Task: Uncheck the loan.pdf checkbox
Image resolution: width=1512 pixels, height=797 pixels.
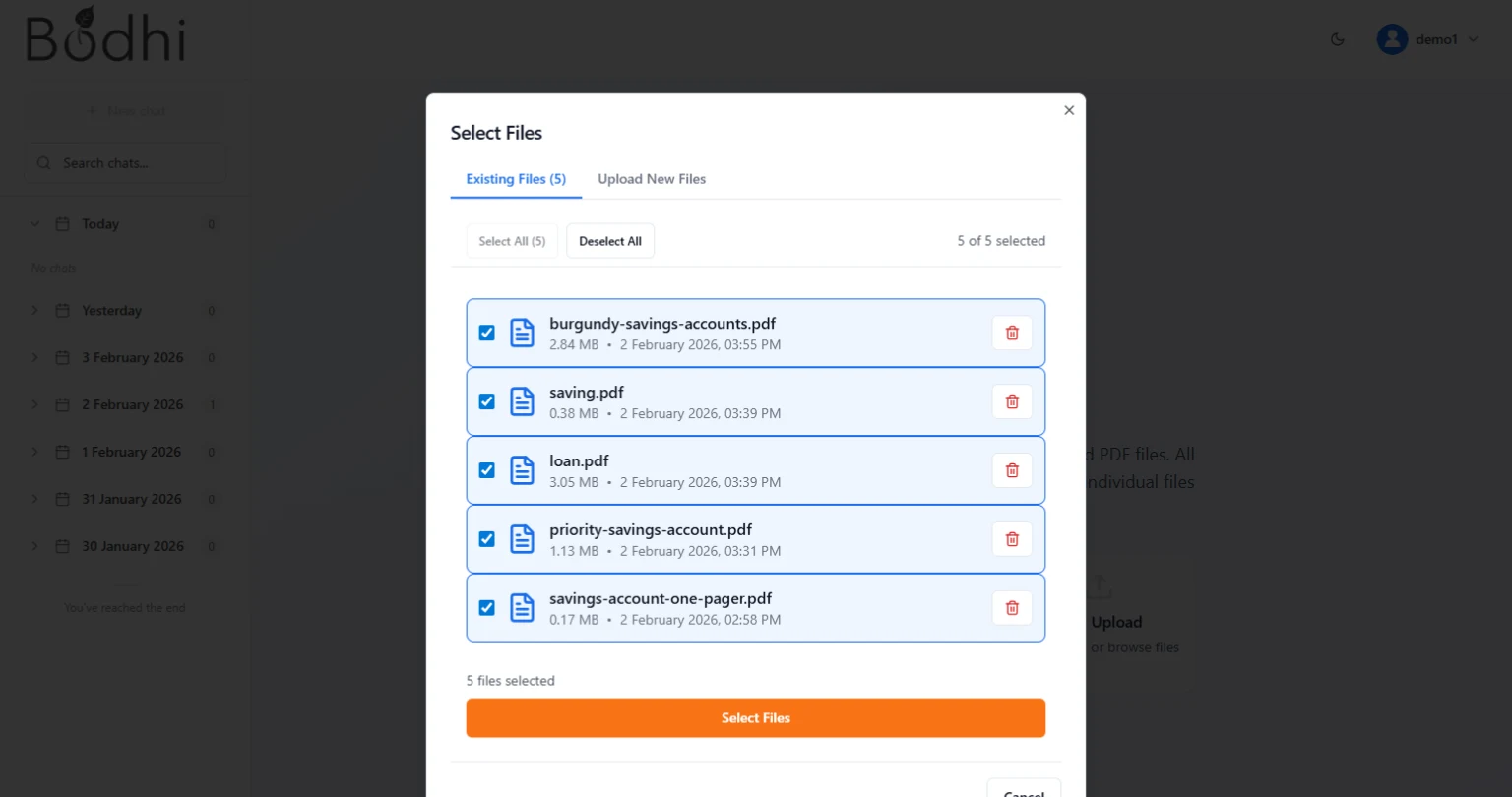Action: point(486,470)
